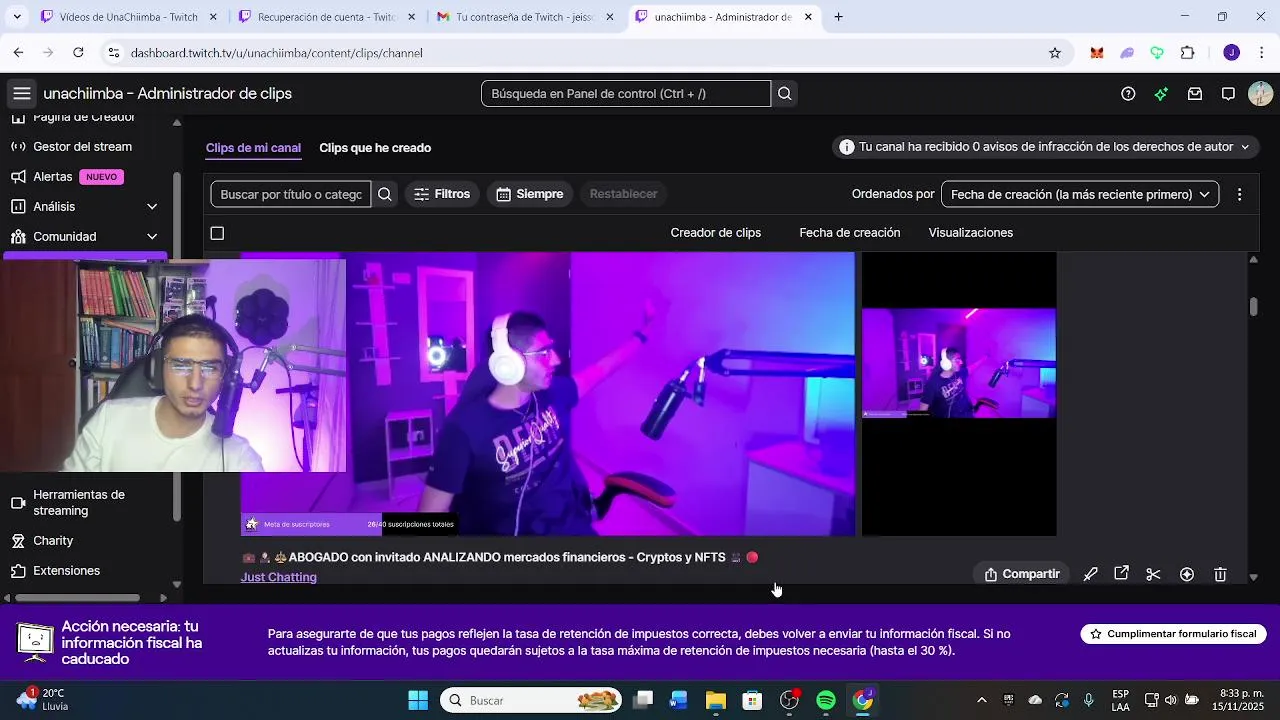Open Chrome profile J button
This screenshot has width=1280, height=720.
click(x=1231, y=53)
